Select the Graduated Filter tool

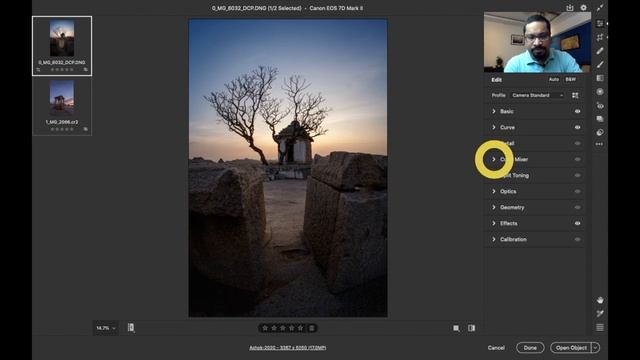point(600,78)
